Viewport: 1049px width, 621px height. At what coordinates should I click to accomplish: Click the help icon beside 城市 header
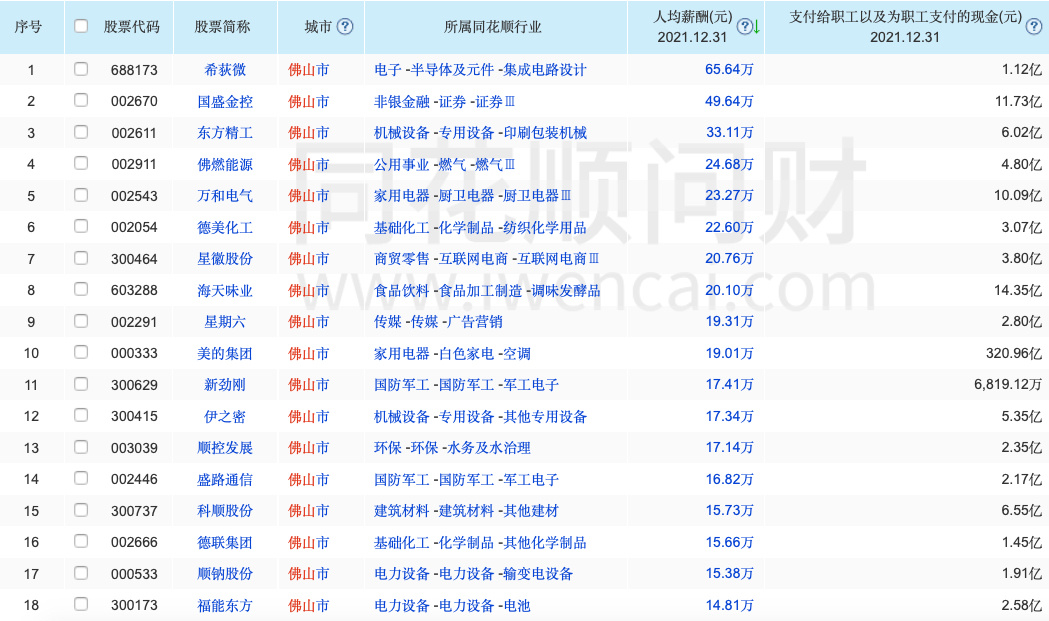coord(343,27)
